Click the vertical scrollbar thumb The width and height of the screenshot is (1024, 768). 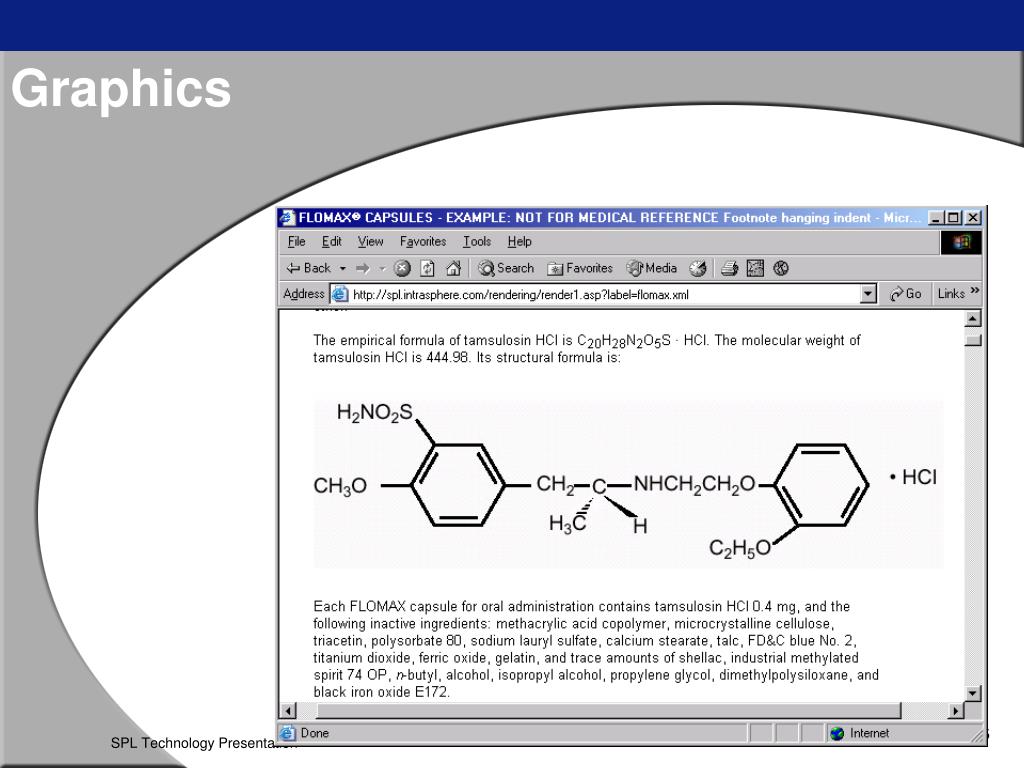[x=973, y=341]
